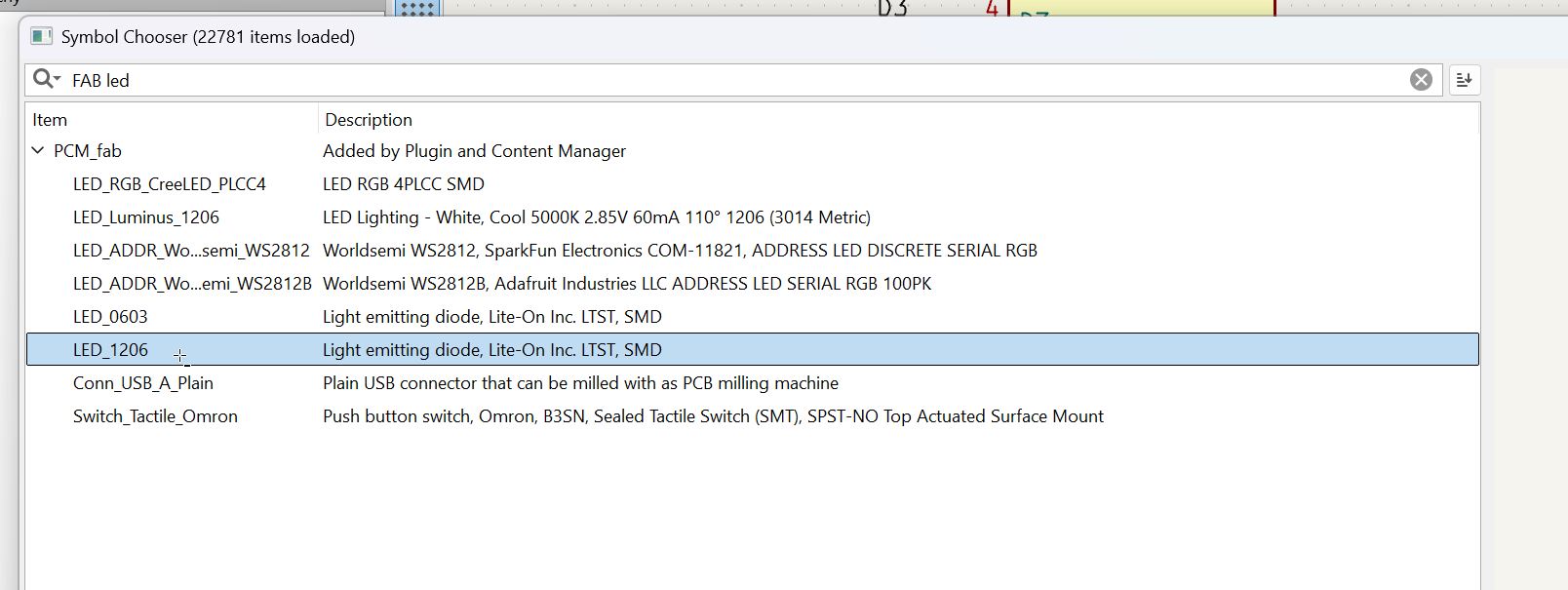This screenshot has width=1568, height=590.
Task: Select the PCM_fab library row
Action: tap(88, 151)
